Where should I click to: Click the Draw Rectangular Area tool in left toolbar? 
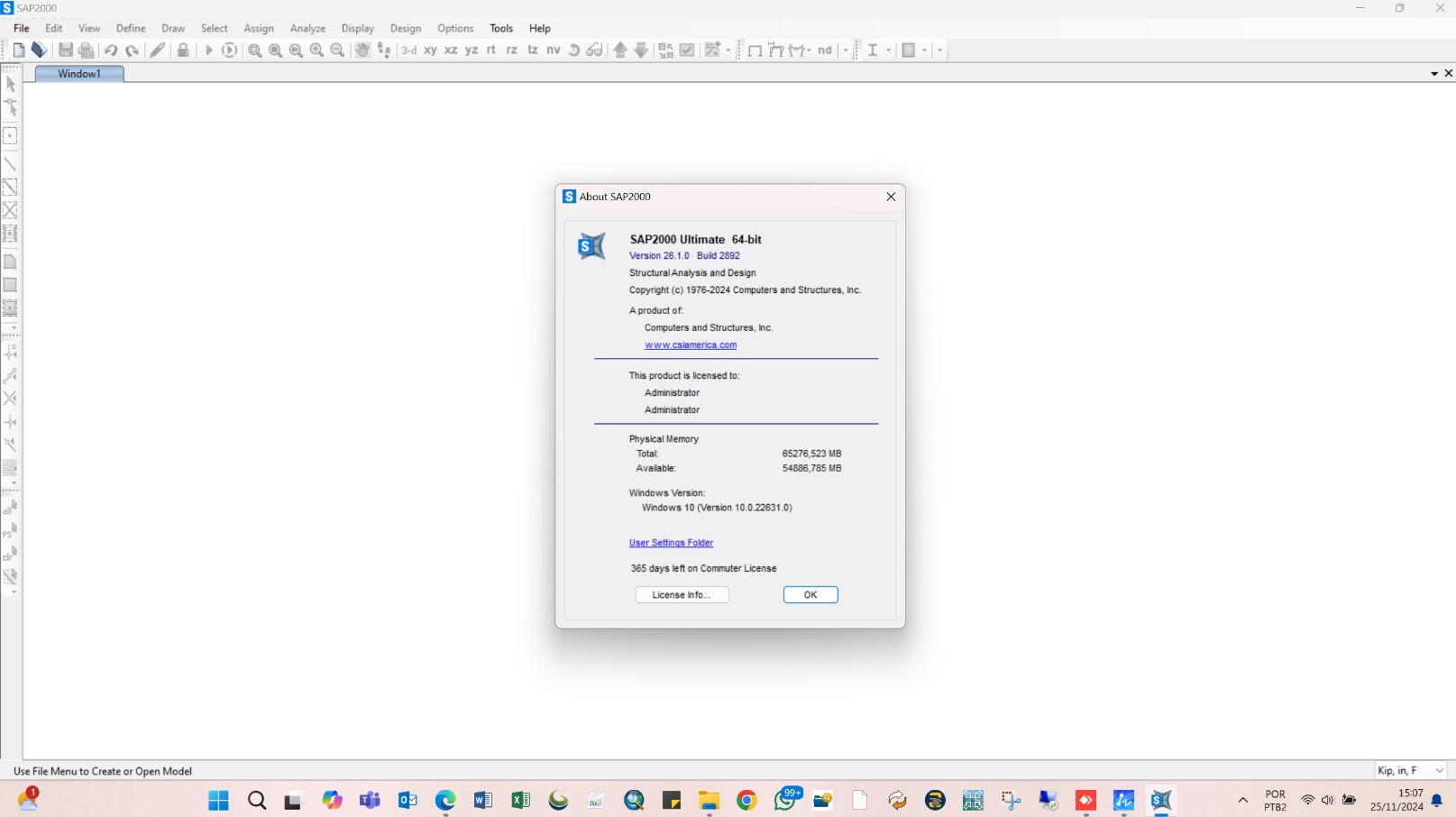(11, 285)
